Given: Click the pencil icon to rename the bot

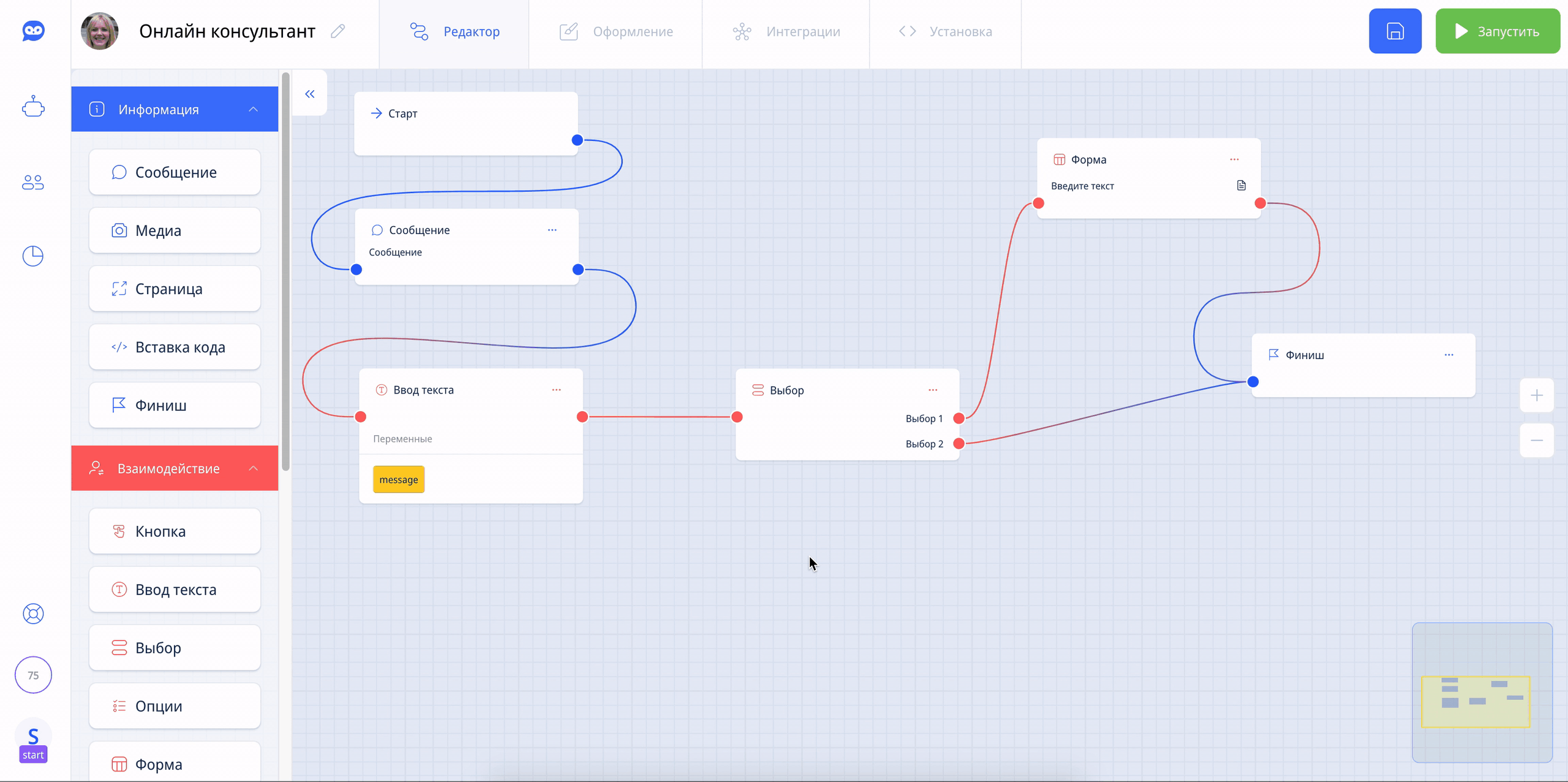Looking at the screenshot, I should click(x=338, y=31).
